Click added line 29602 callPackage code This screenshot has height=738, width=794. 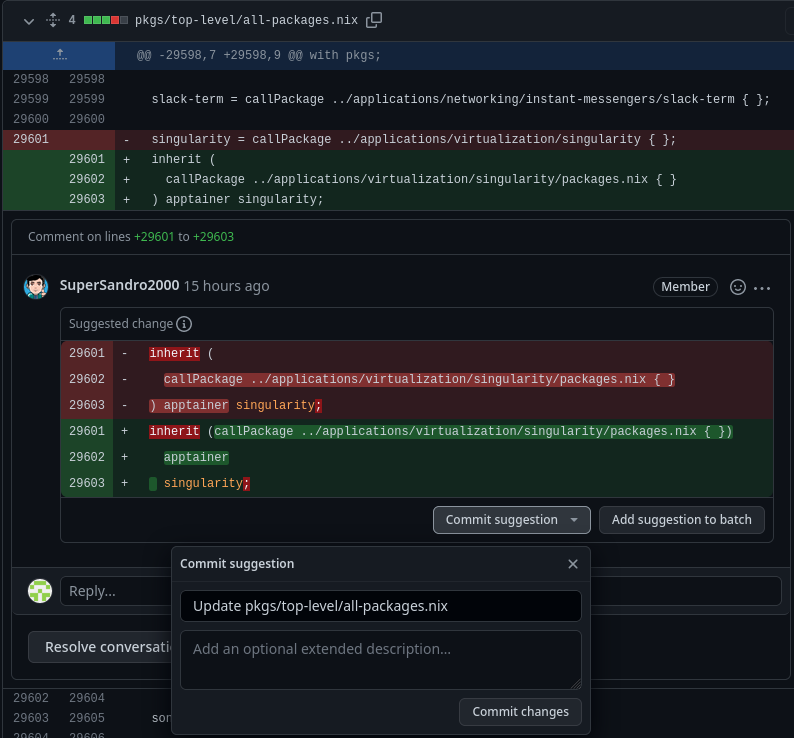coord(420,179)
